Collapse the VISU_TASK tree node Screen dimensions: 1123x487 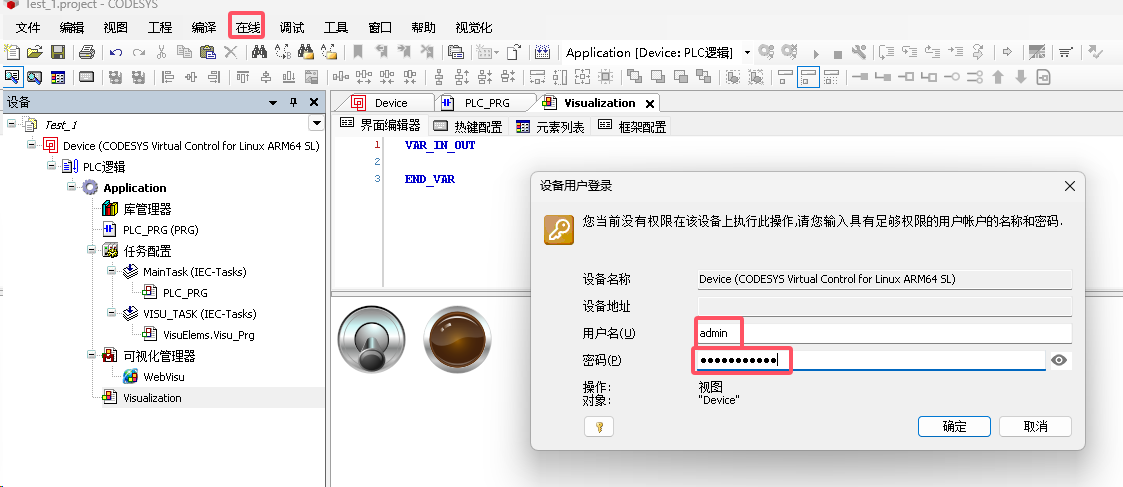pos(112,312)
